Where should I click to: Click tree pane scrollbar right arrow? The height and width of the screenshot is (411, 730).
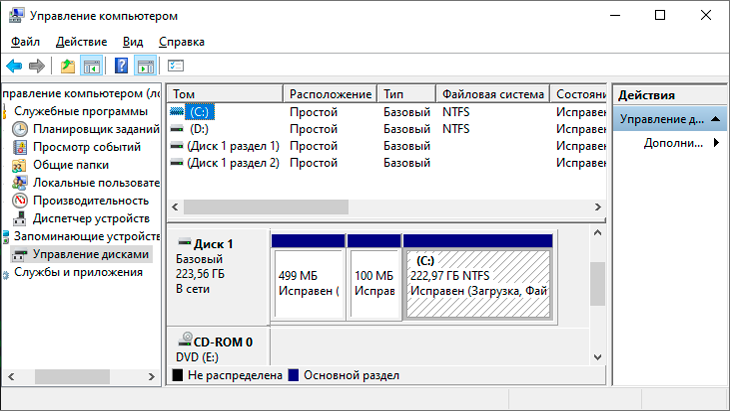pos(151,377)
